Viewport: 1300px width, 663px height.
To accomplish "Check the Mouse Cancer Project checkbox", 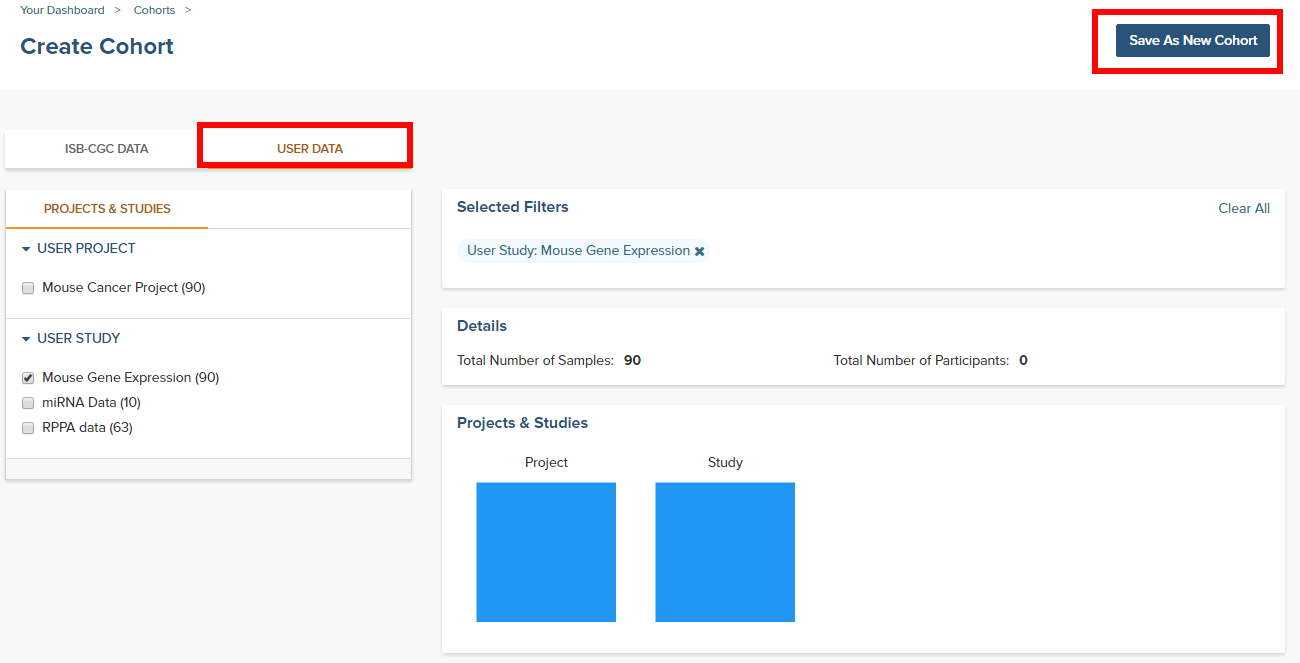I will [28, 288].
